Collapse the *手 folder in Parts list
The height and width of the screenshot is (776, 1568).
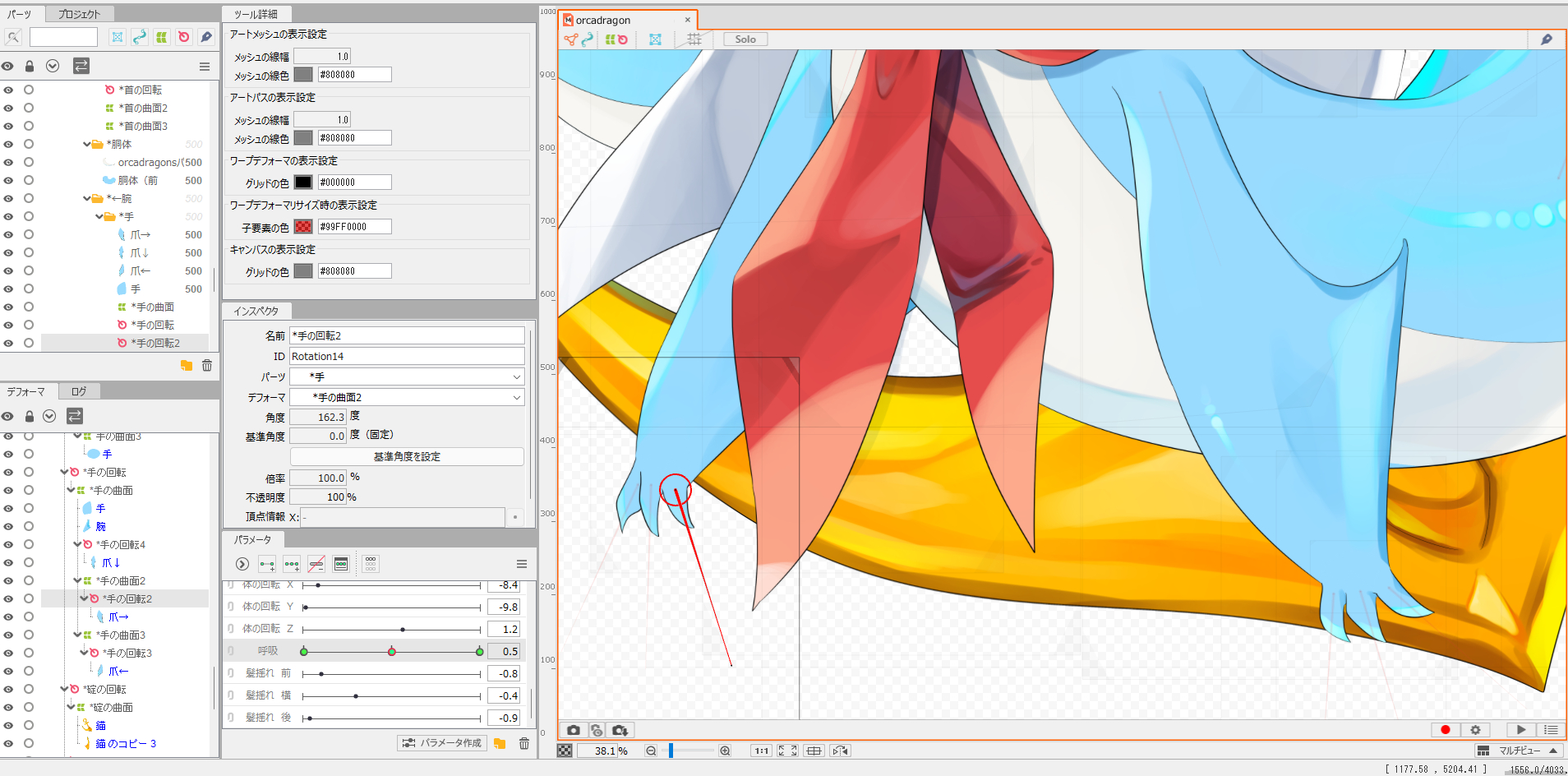[x=99, y=216]
